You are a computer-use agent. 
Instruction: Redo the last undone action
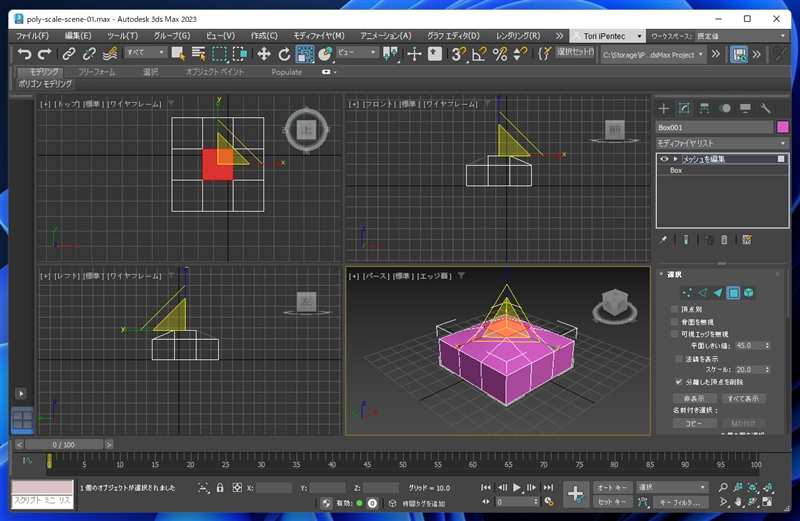click(x=44, y=54)
